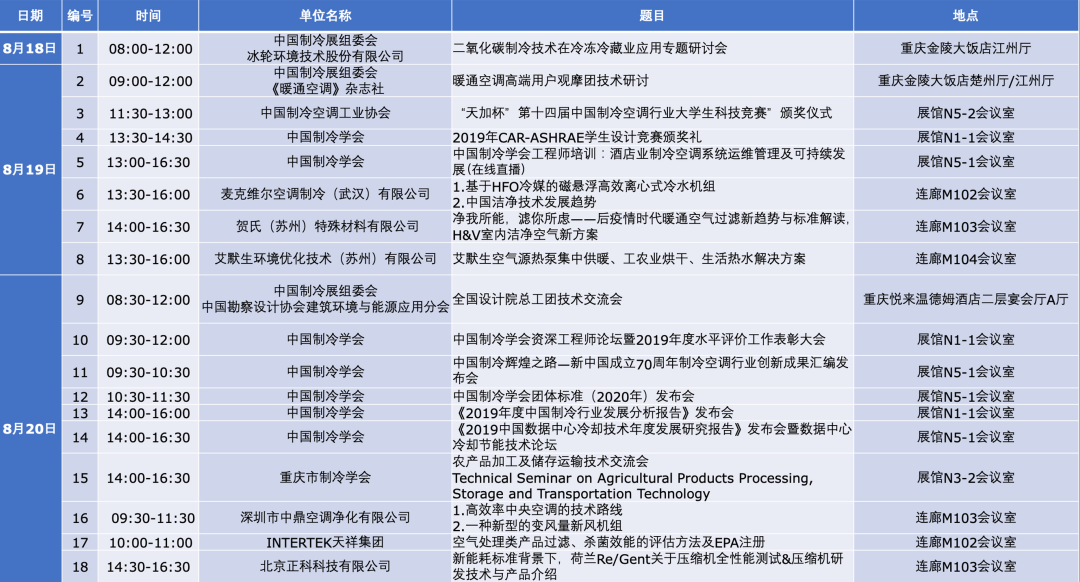
Task: Click topic "《2019年度中国制冷行业发展分析报告》发布会"
Action: [593, 413]
